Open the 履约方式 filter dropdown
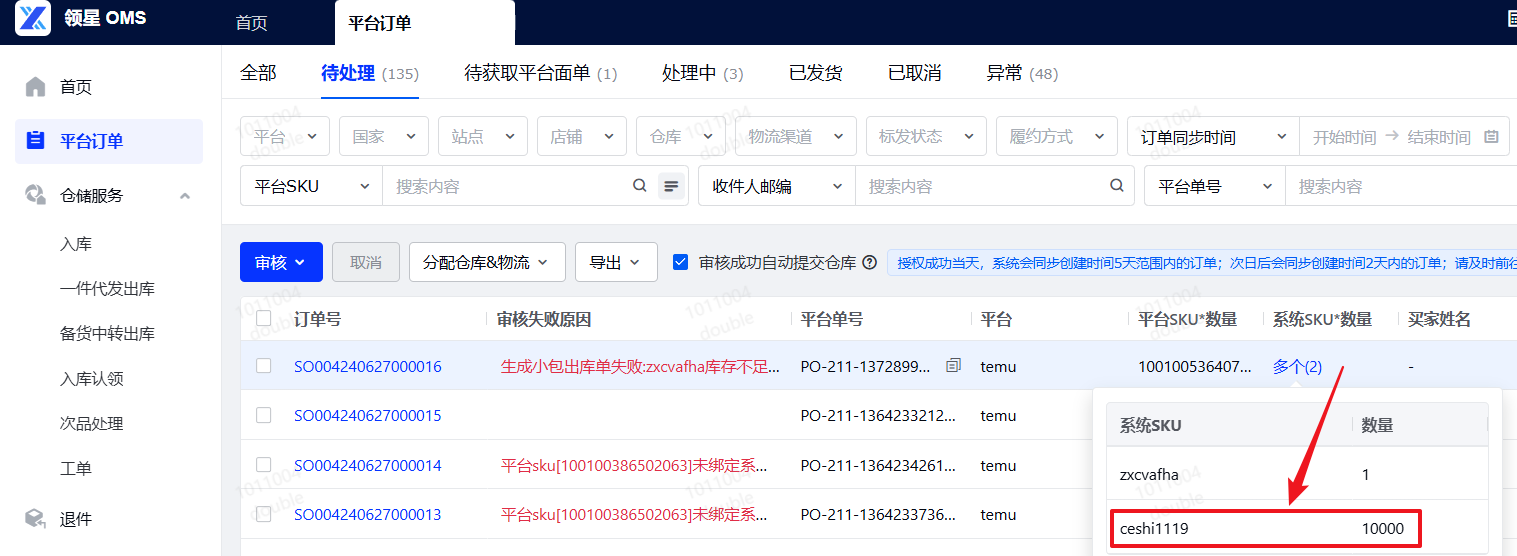Screen dimensions: 1517x556 (x=1057, y=136)
